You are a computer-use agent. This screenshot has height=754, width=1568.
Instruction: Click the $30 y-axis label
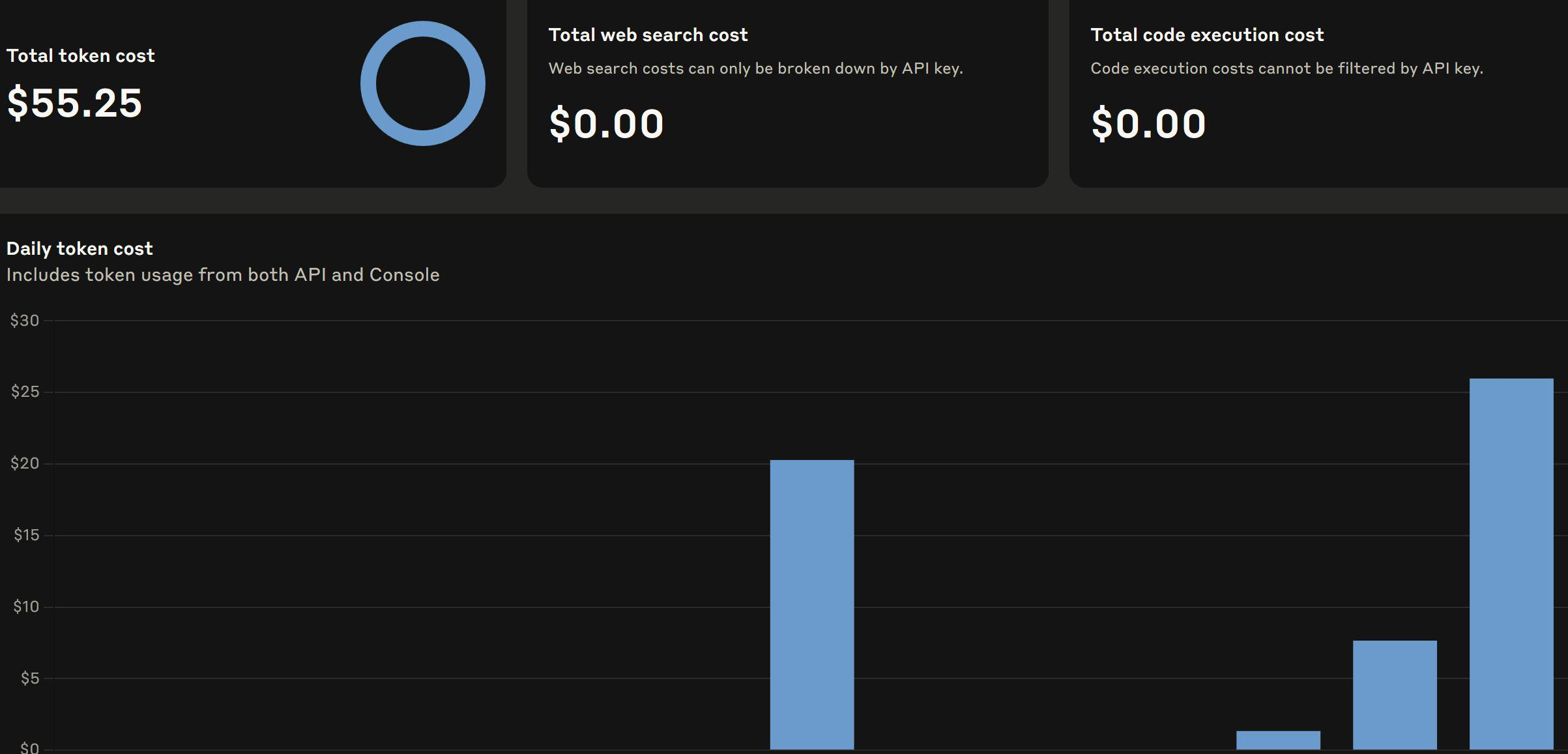[25, 321]
